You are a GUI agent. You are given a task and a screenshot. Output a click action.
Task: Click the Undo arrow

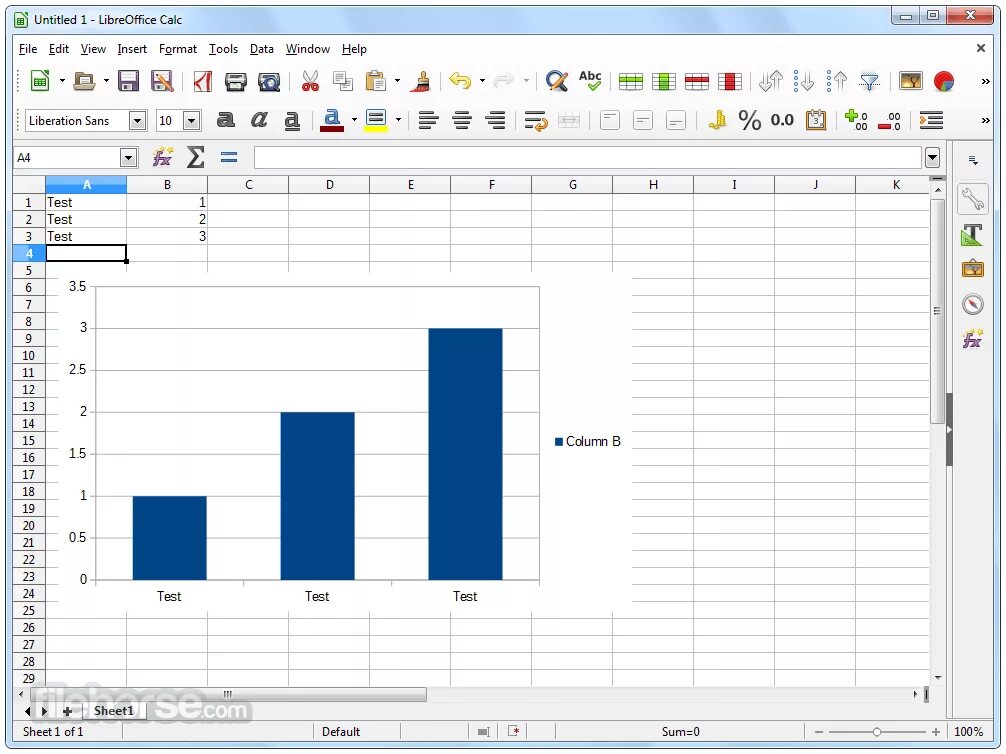pyautogui.click(x=460, y=81)
